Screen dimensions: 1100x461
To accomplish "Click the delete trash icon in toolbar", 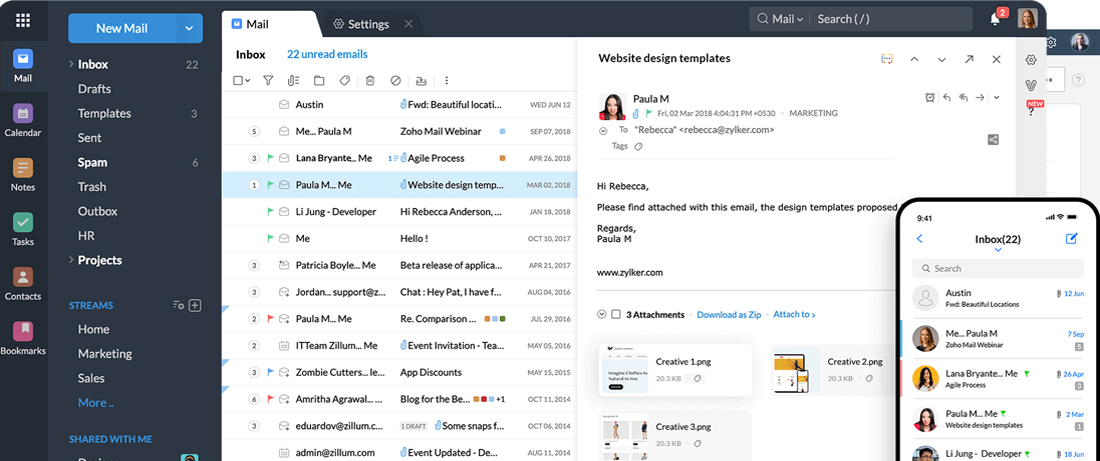I will 370,81.
